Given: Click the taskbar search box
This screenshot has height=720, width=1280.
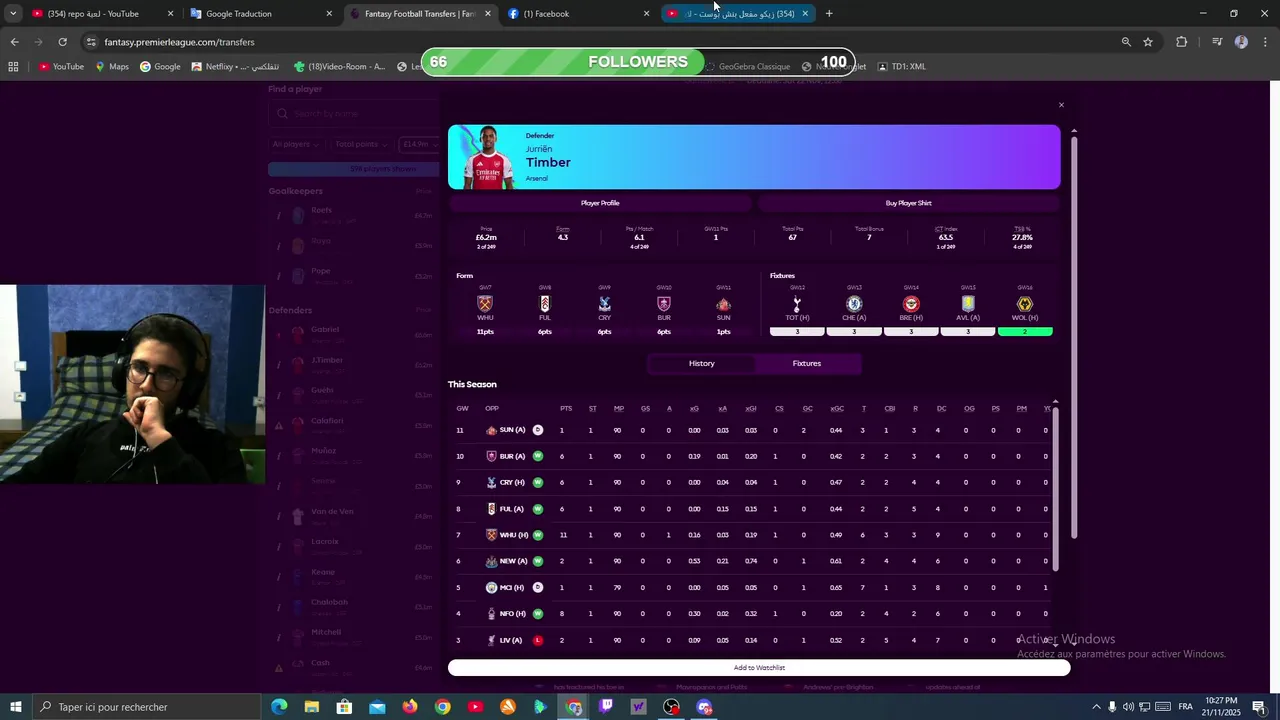Looking at the screenshot, I should click(x=146, y=707).
